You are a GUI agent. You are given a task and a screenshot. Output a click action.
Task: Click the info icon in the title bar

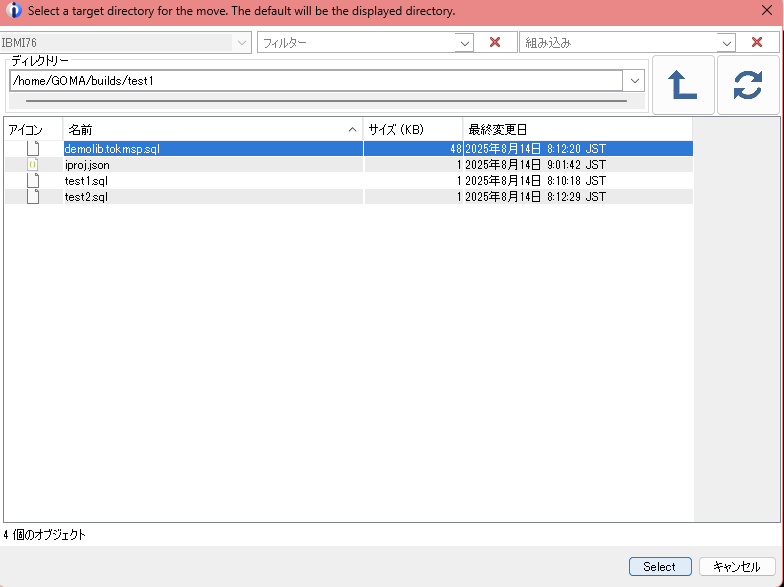point(14,10)
